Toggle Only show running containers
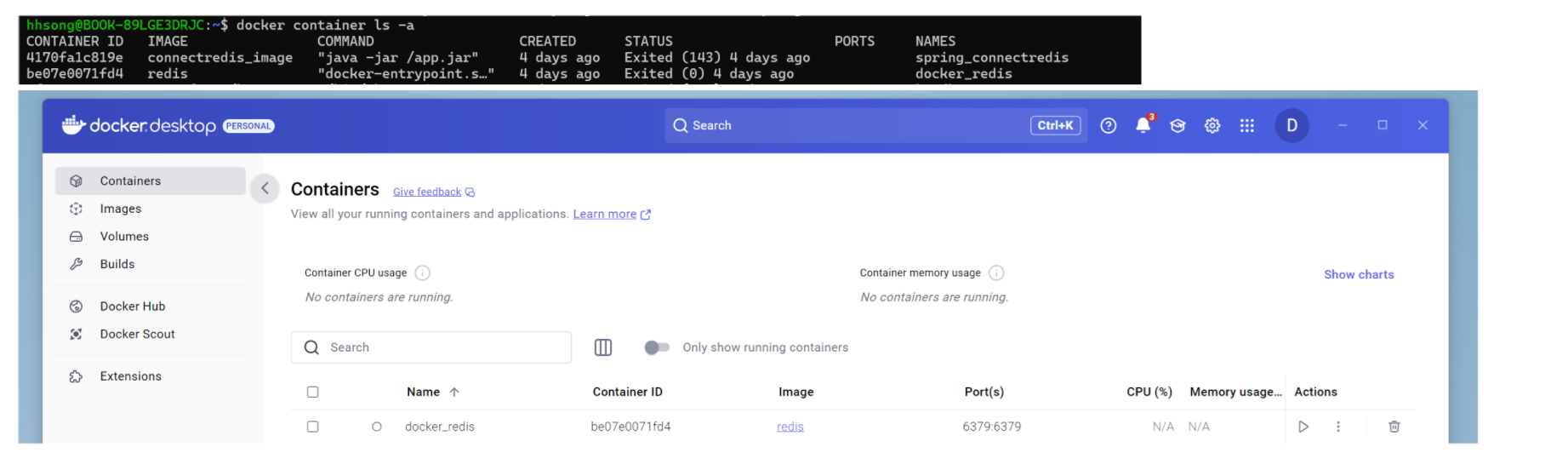The width and height of the screenshot is (1568, 476). [x=657, y=347]
